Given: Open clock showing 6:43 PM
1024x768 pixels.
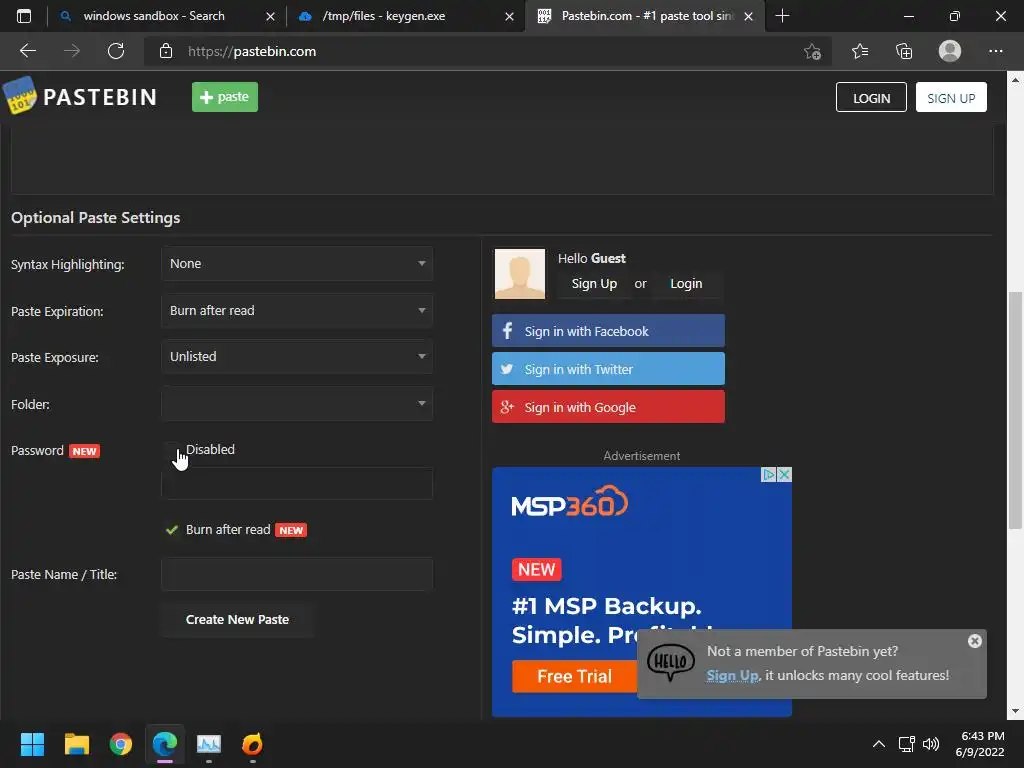Looking at the screenshot, I should [980, 744].
